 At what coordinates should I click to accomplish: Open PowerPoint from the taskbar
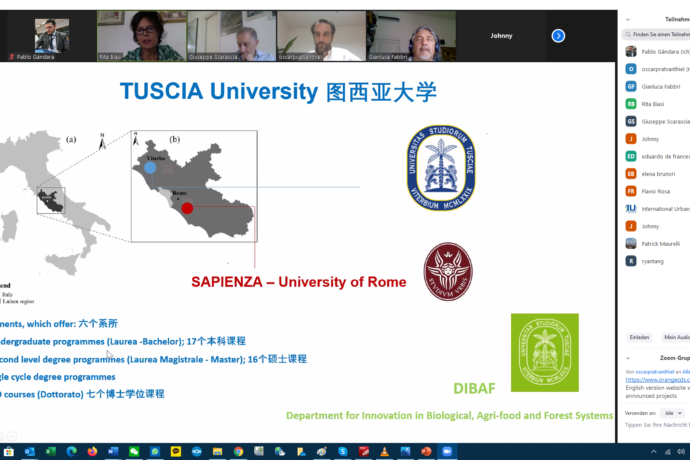426,452
